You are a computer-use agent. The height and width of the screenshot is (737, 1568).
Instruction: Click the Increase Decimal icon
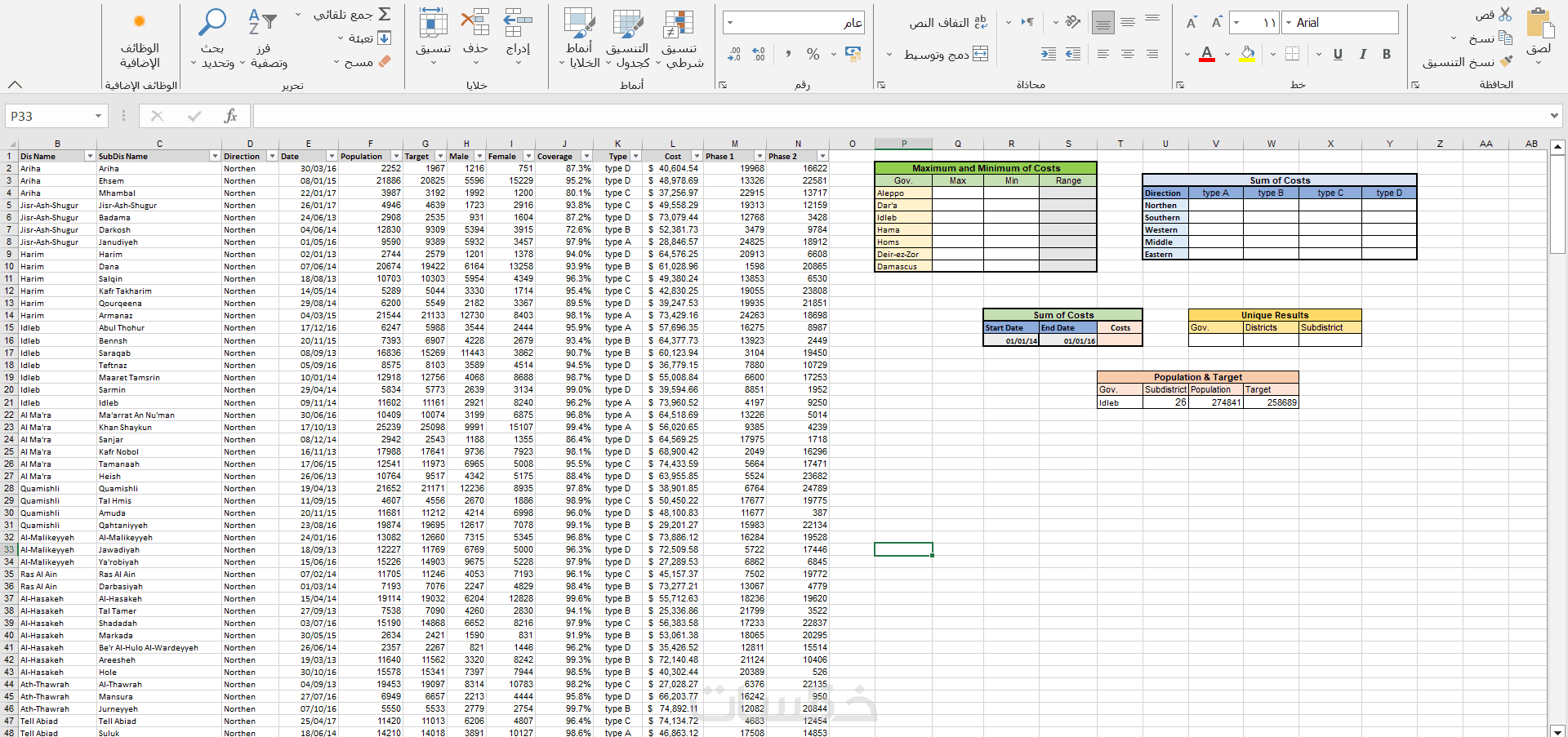click(759, 54)
